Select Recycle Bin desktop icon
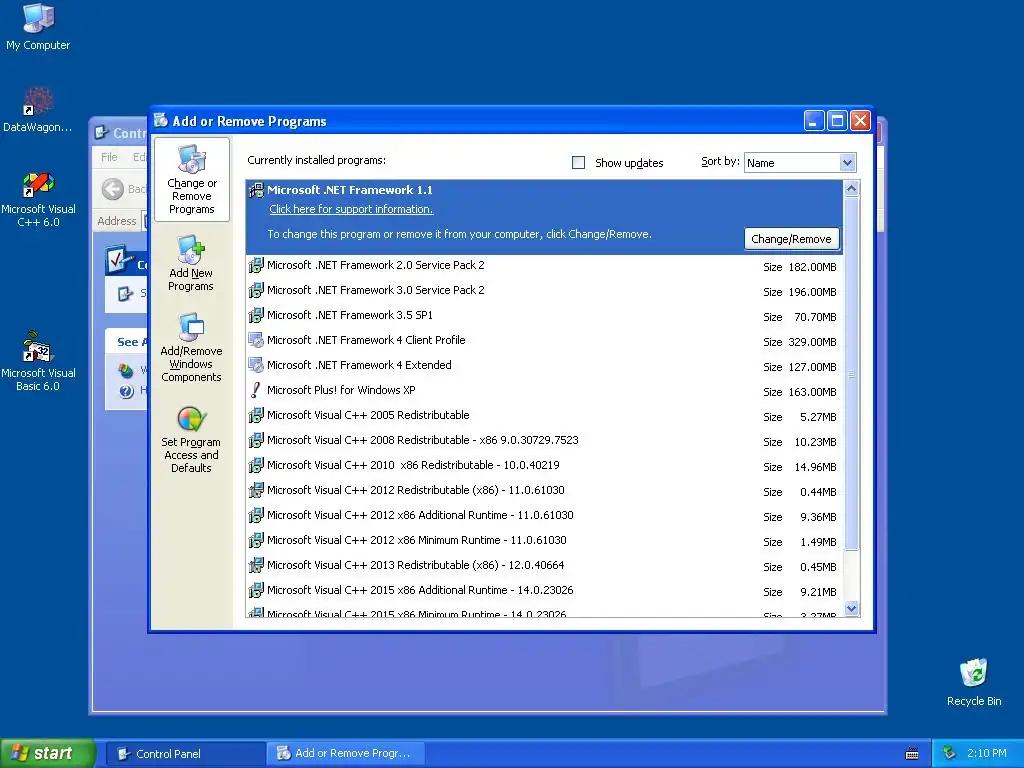This screenshot has height=768, width=1024. click(x=974, y=673)
